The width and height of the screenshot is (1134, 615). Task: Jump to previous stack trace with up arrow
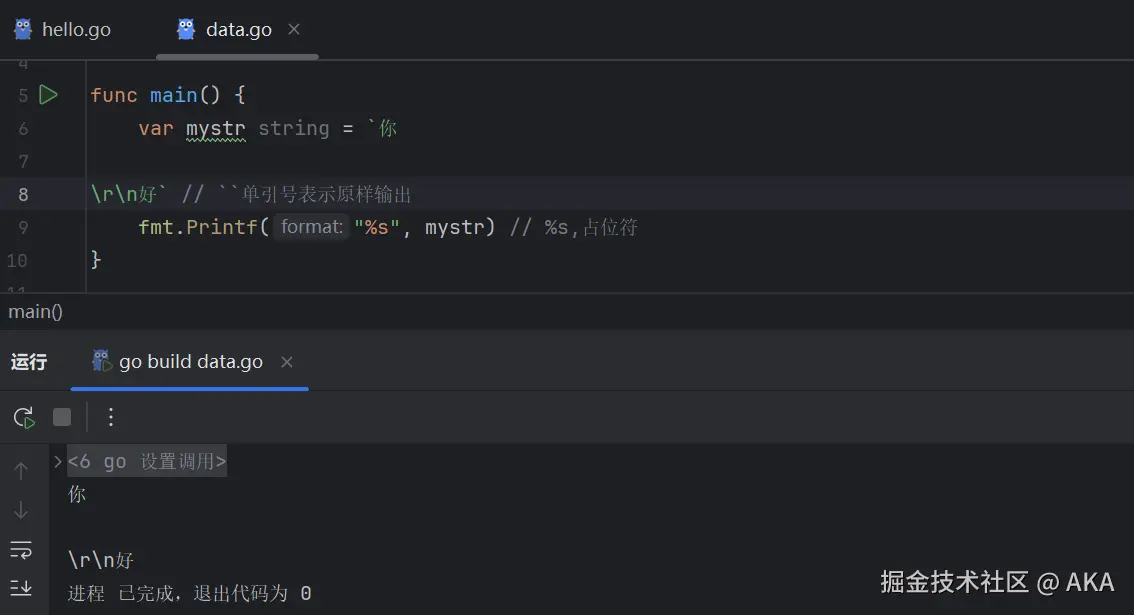click(21, 471)
